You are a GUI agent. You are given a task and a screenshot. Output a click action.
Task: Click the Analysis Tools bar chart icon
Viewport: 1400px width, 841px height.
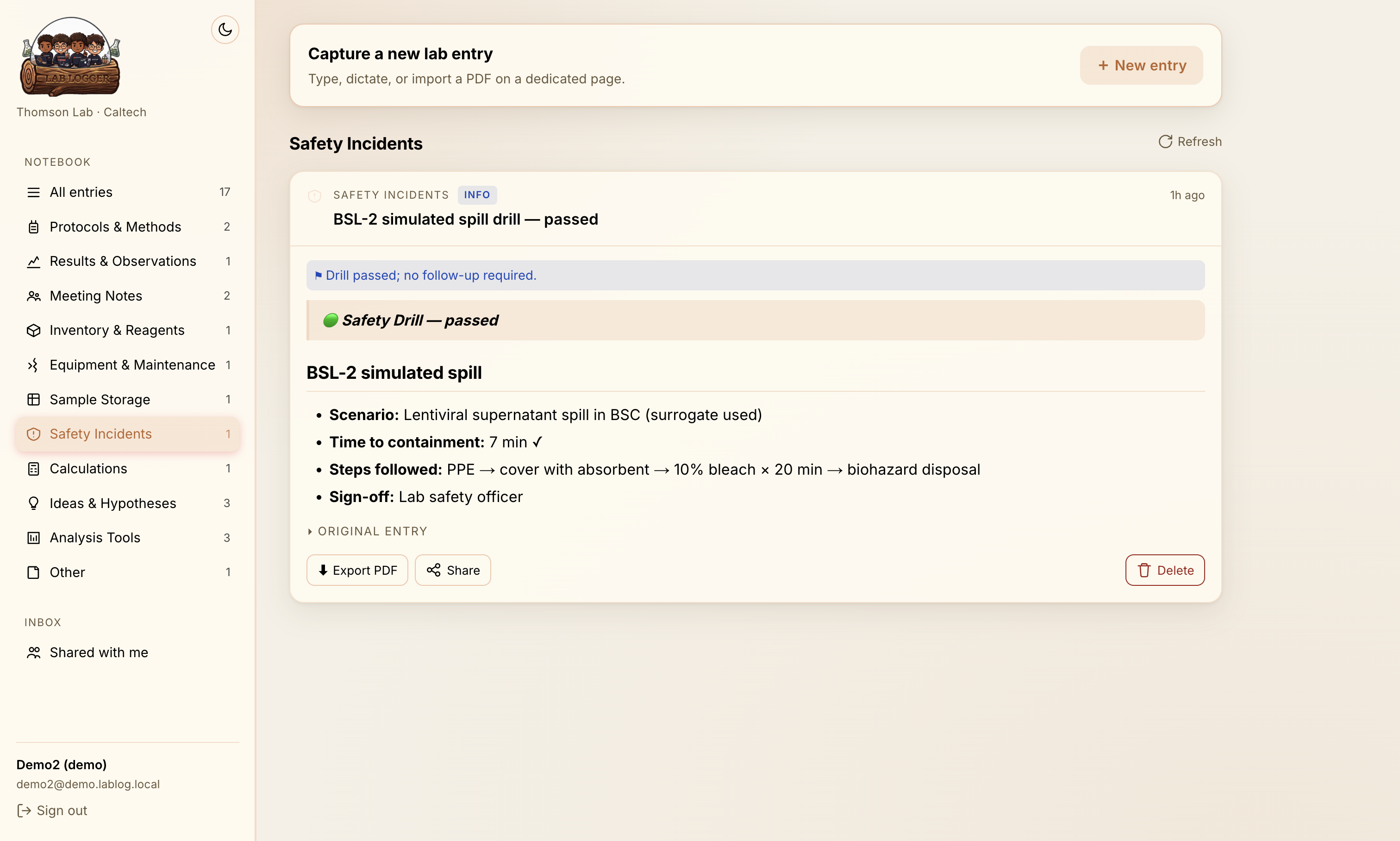click(33, 538)
